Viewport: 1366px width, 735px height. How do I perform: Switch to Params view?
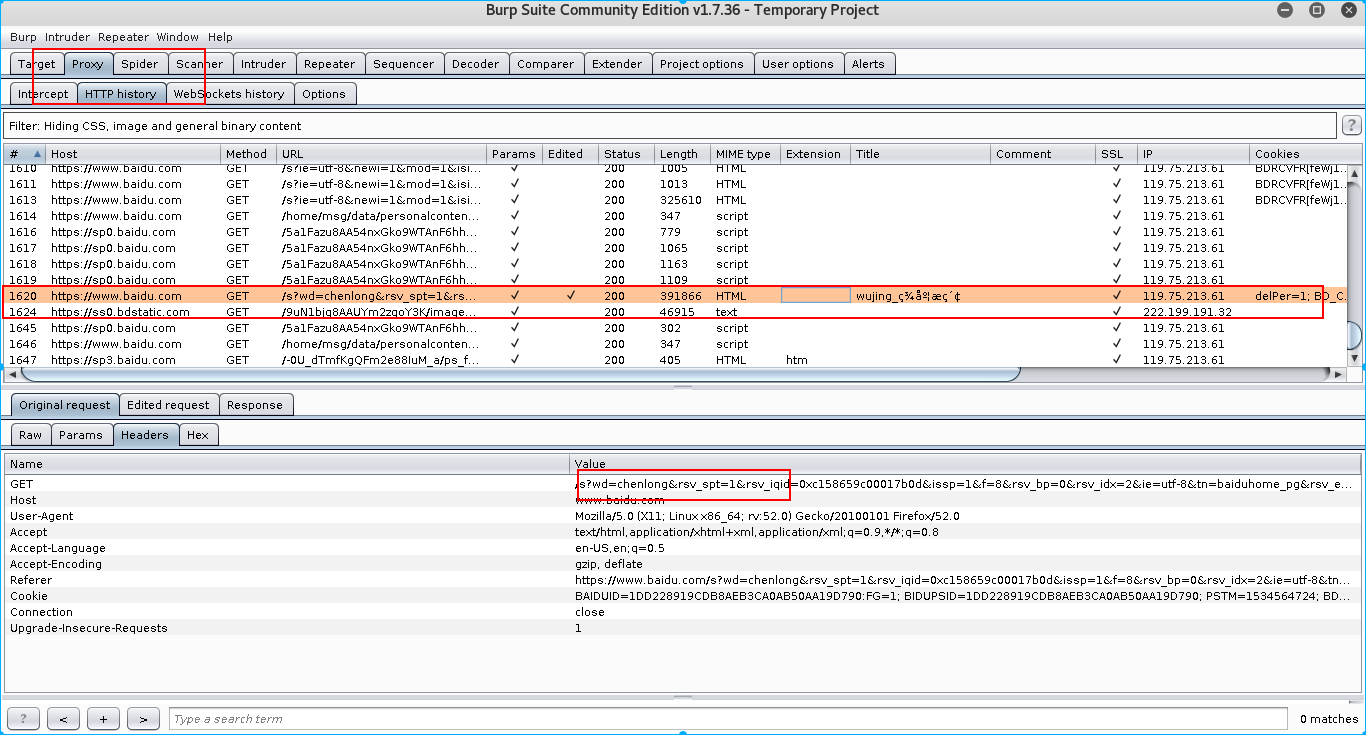[x=81, y=435]
